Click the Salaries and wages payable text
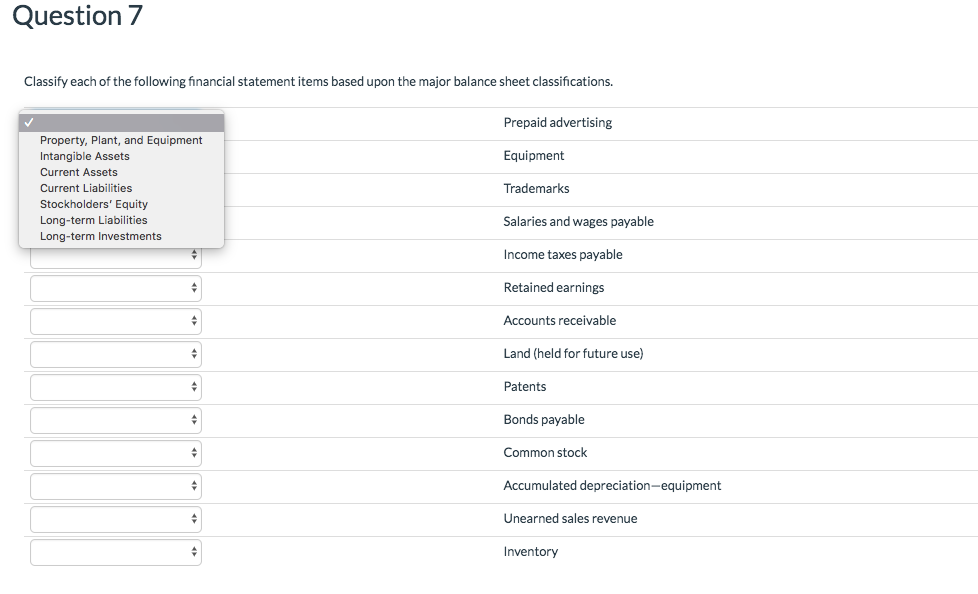This screenshot has height=594, width=978. [579, 222]
